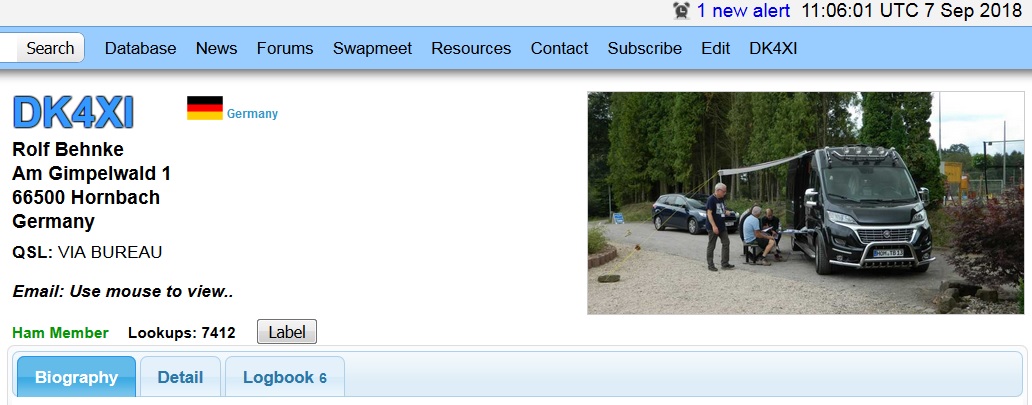Click the alarm clock alert icon

(681, 11)
